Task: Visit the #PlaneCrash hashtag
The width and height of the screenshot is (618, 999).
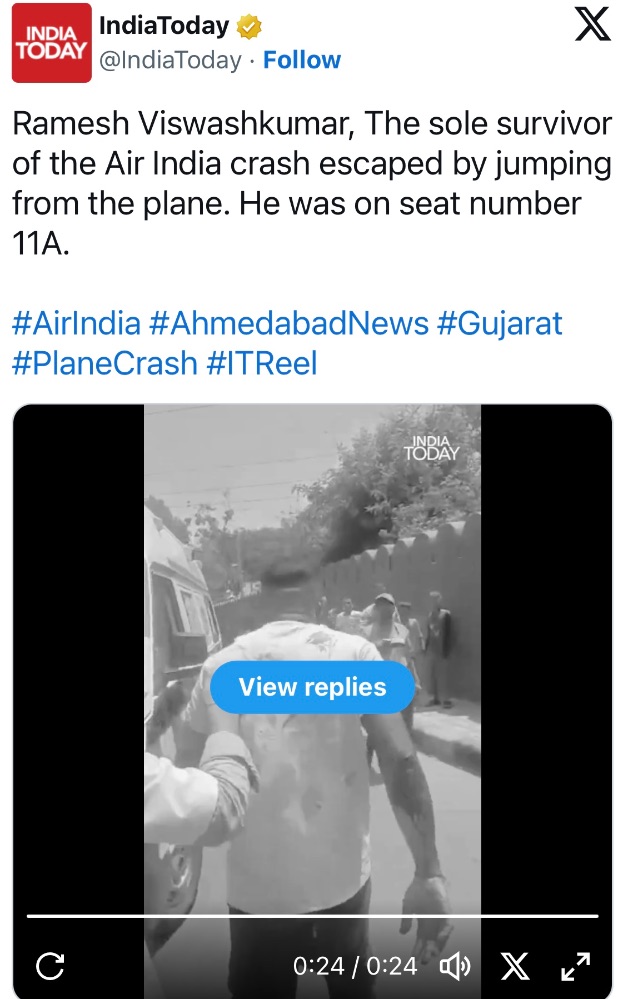Action: 105,362
